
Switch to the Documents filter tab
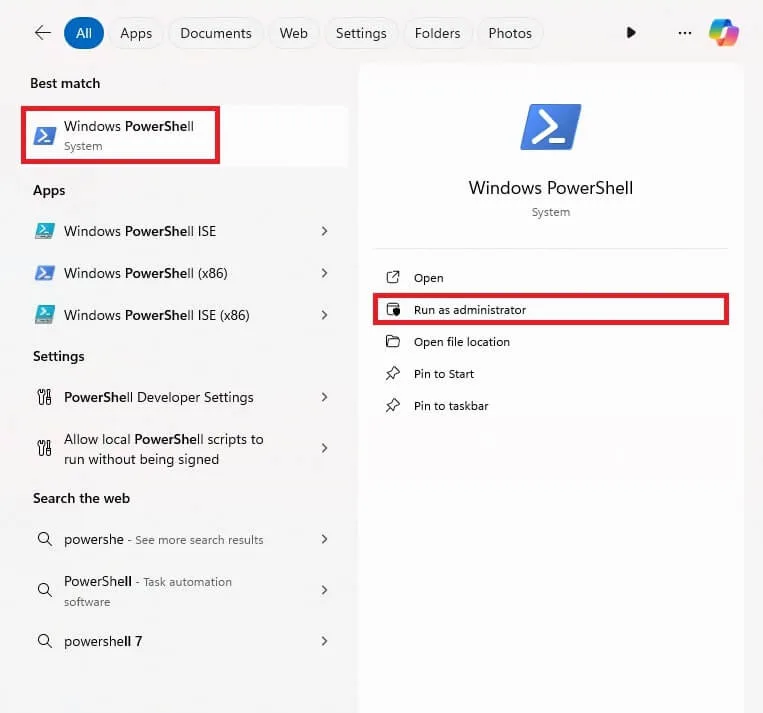click(216, 33)
